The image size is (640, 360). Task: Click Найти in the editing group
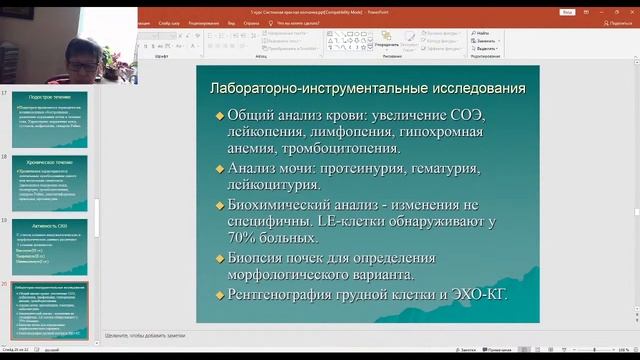tap(480, 33)
